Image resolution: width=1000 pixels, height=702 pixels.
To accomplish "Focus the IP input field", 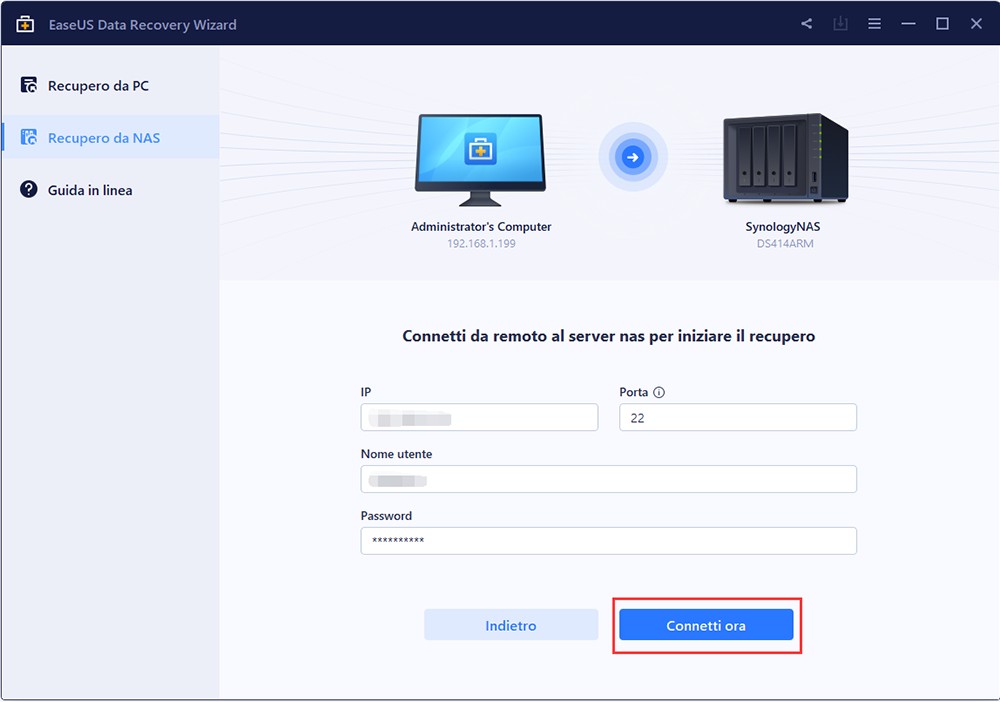I will pyautogui.click(x=479, y=417).
